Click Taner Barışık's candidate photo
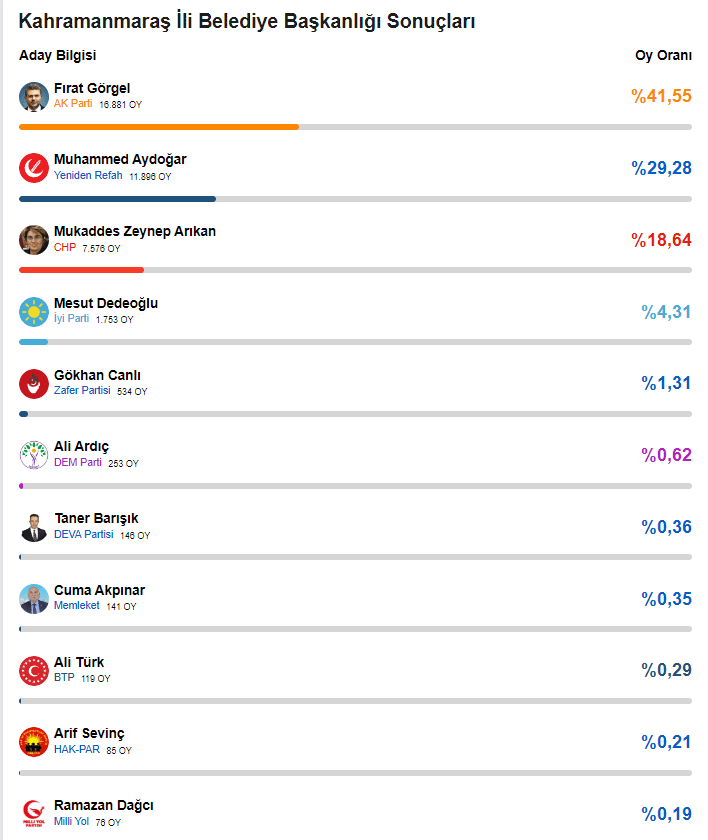Viewport: 708px width, 840px height. [34, 527]
